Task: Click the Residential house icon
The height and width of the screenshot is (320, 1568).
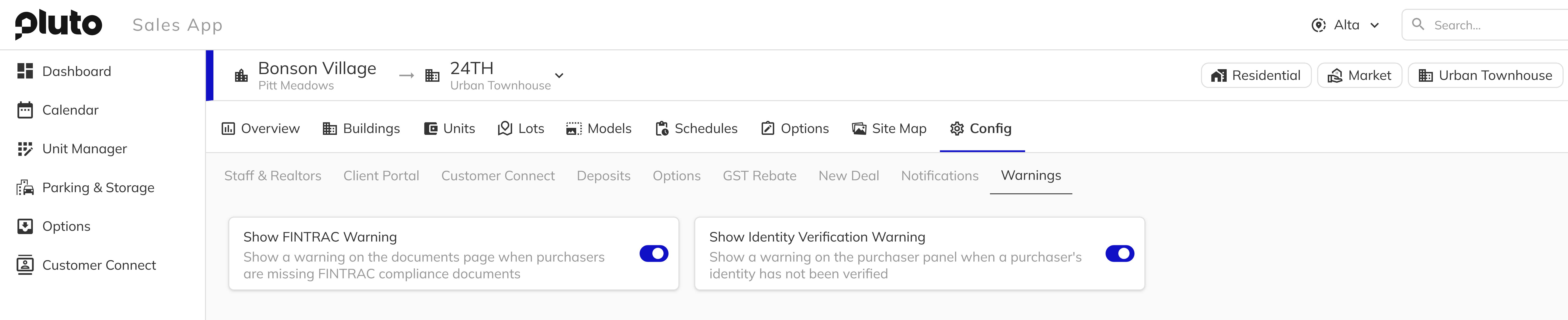Action: click(x=1219, y=75)
